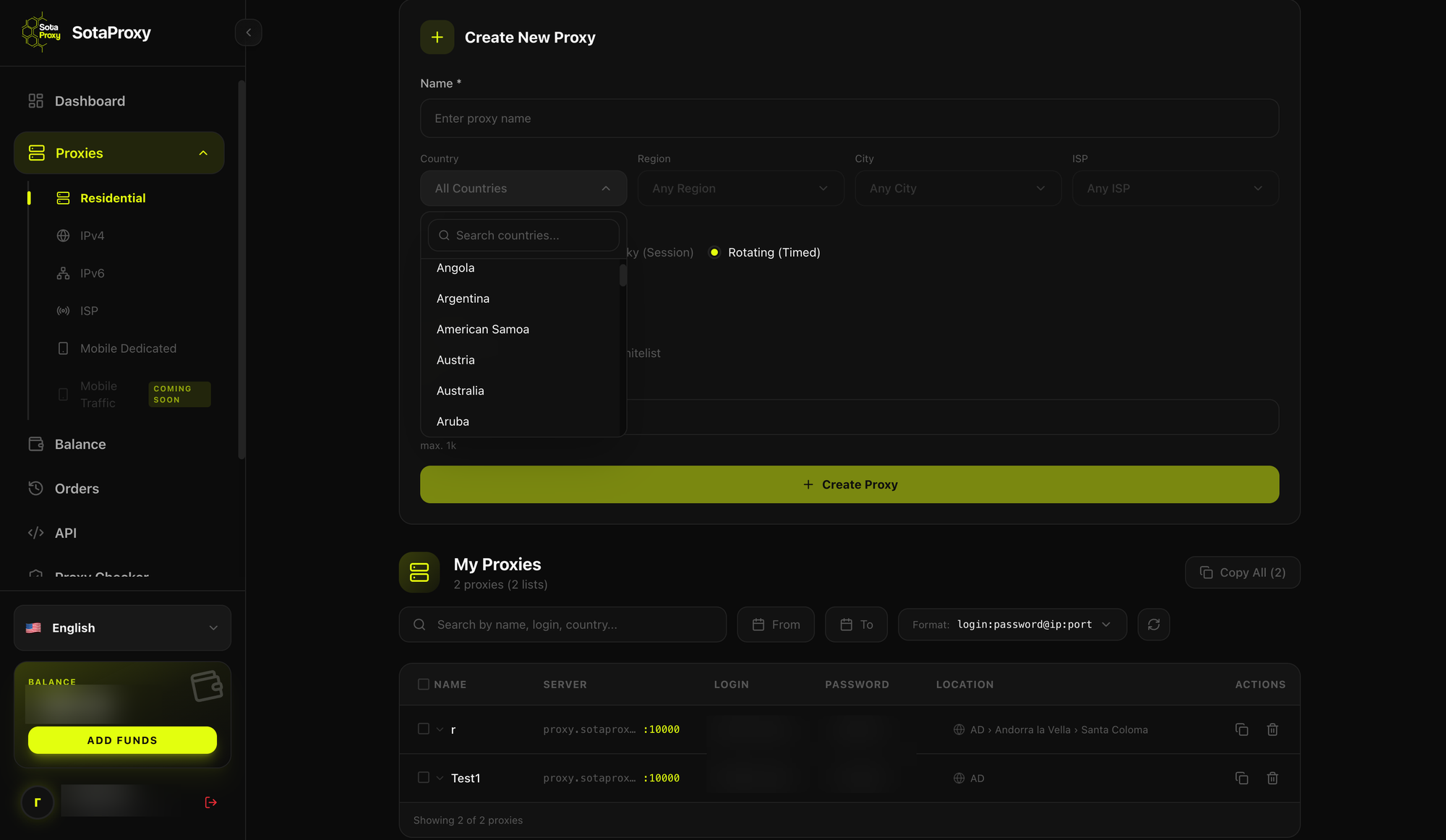Click the ADD FUNDS button
Image resolution: width=1446 pixels, height=840 pixels.
(122, 740)
